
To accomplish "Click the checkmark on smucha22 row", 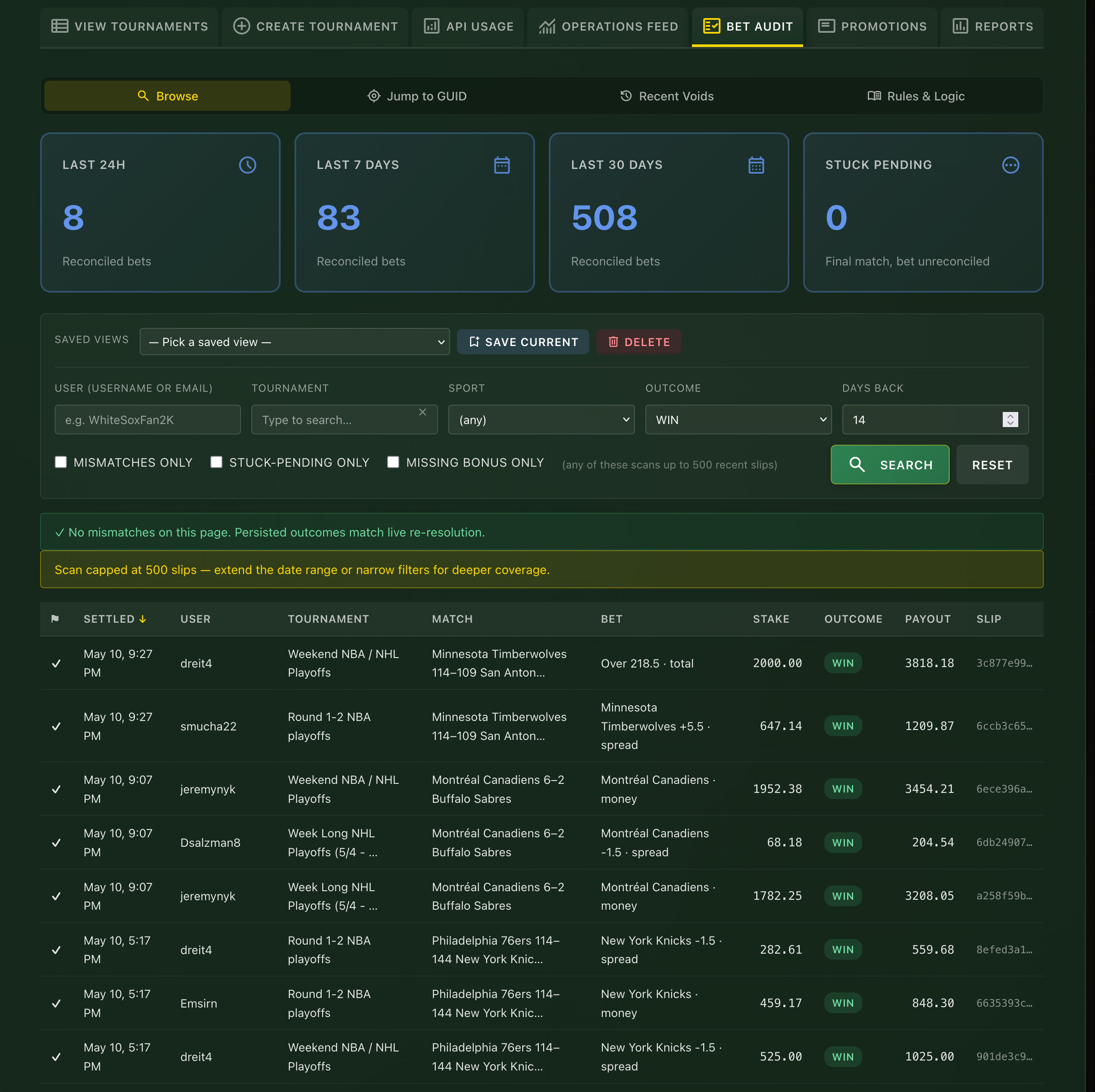I will tap(56, 726).
